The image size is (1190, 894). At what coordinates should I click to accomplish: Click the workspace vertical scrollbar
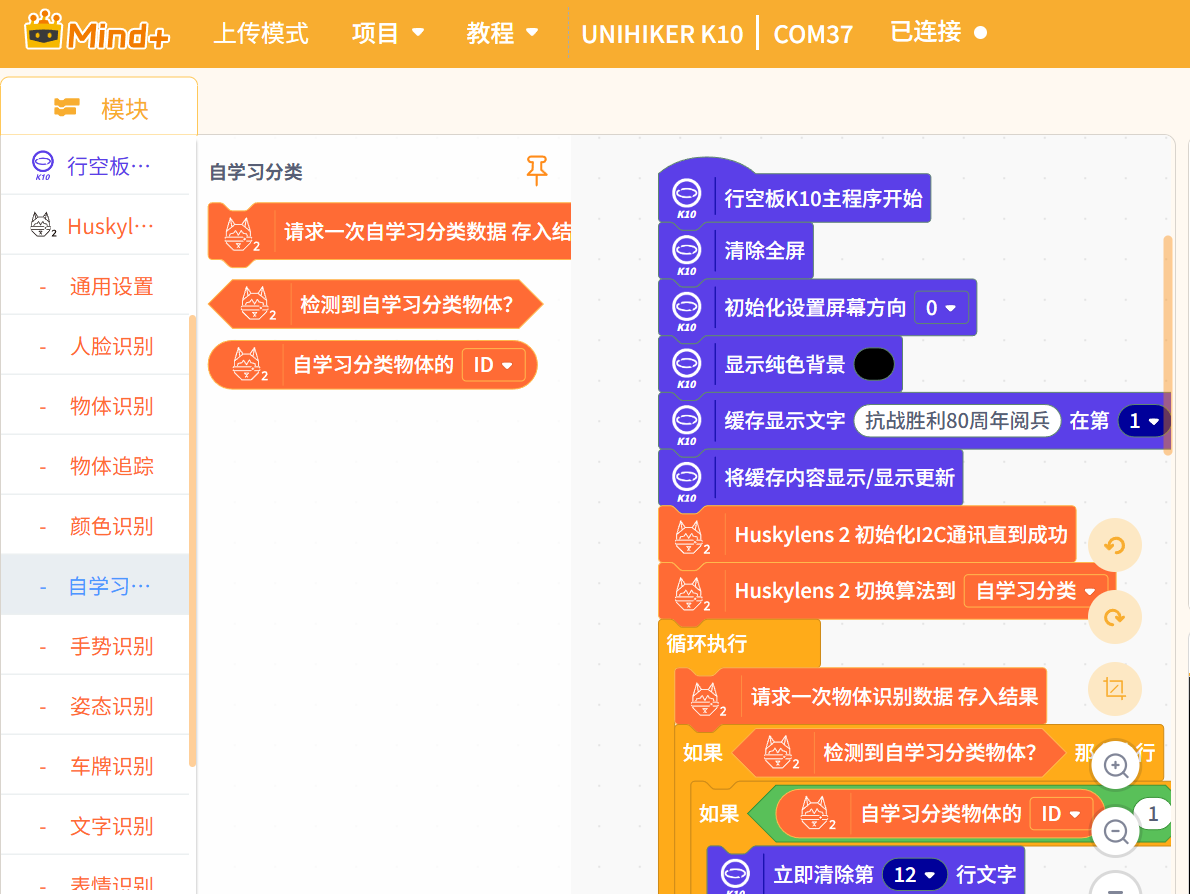coord(1167,345)
